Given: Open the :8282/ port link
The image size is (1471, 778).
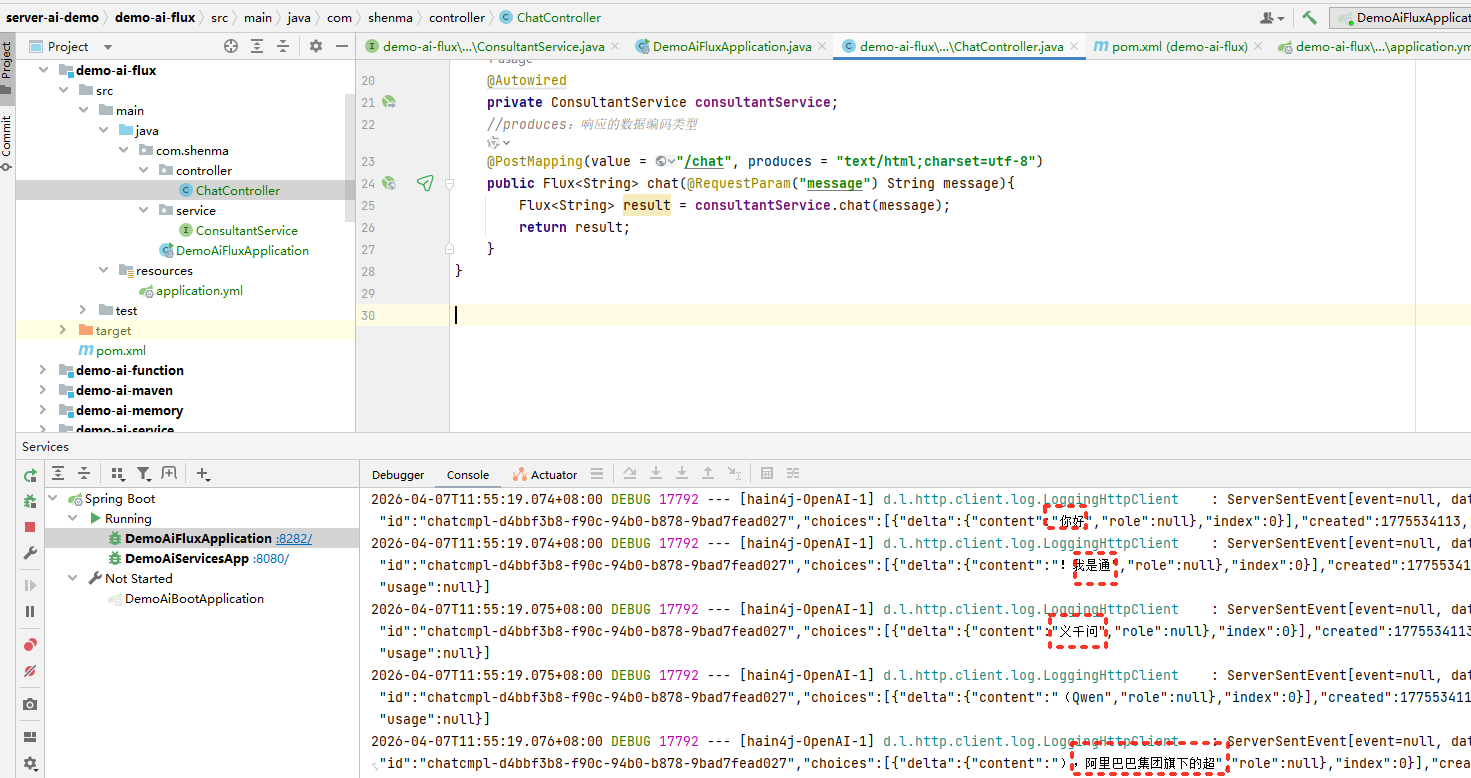Looking at the screenshot, I should (294, 538).
